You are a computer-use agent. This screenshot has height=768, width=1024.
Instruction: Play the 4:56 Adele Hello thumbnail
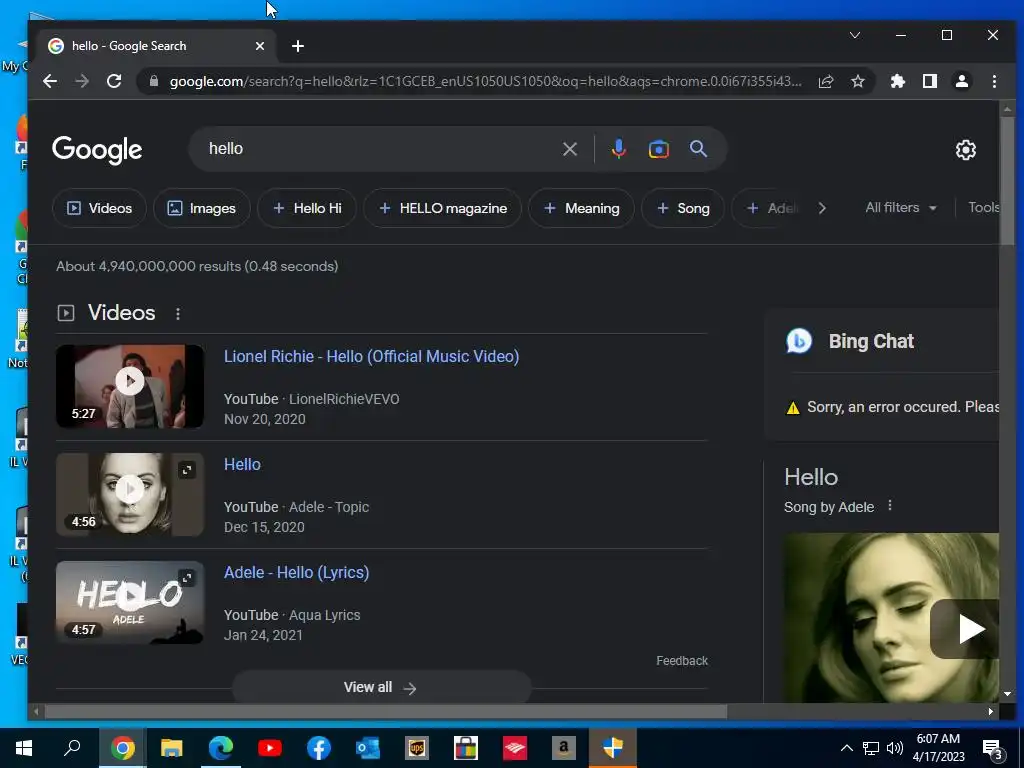point(130,494)
